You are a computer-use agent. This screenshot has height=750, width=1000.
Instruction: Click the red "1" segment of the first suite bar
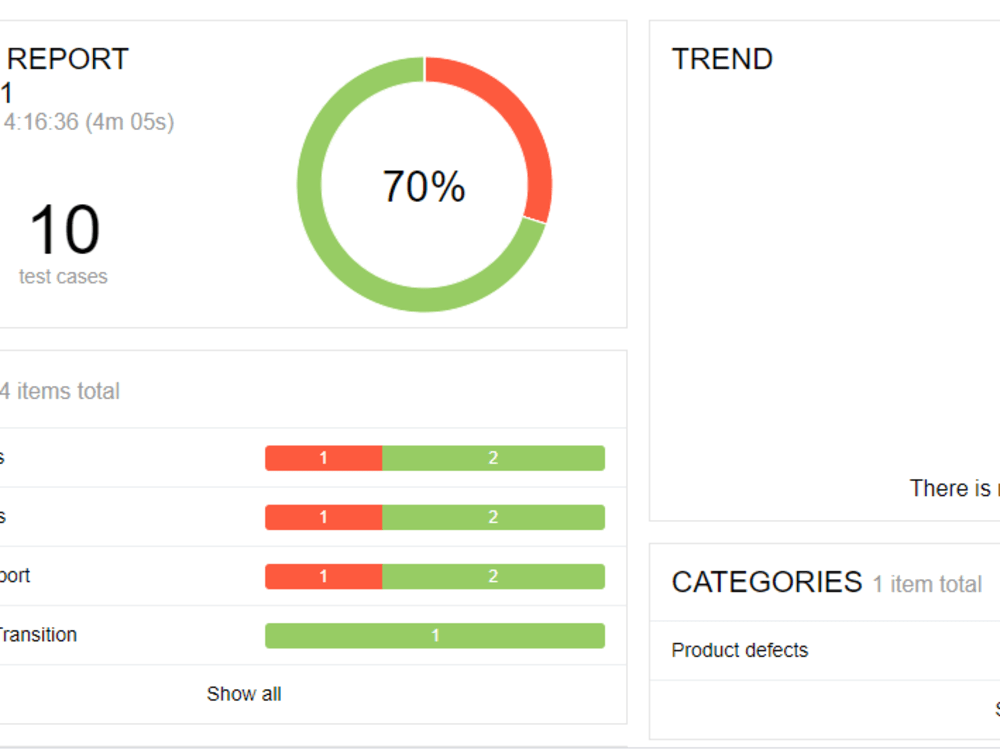(x=322, y=457)
